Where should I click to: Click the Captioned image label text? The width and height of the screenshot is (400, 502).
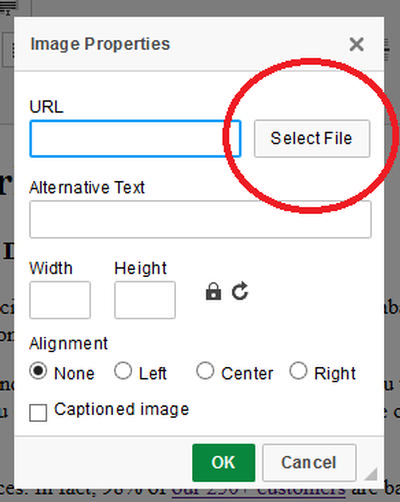coord(122,410)
